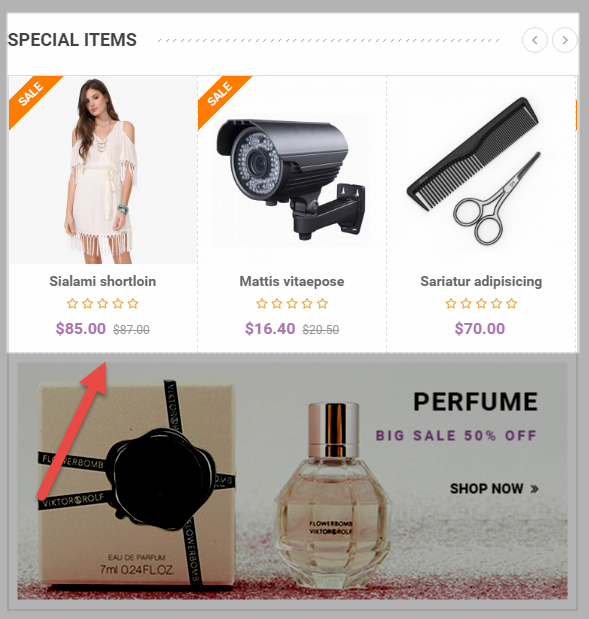This screenshot has height=619, width=589.
Task: Click the next arrow in Special Items
Action: pyautogui.click(x=565, y=40)
